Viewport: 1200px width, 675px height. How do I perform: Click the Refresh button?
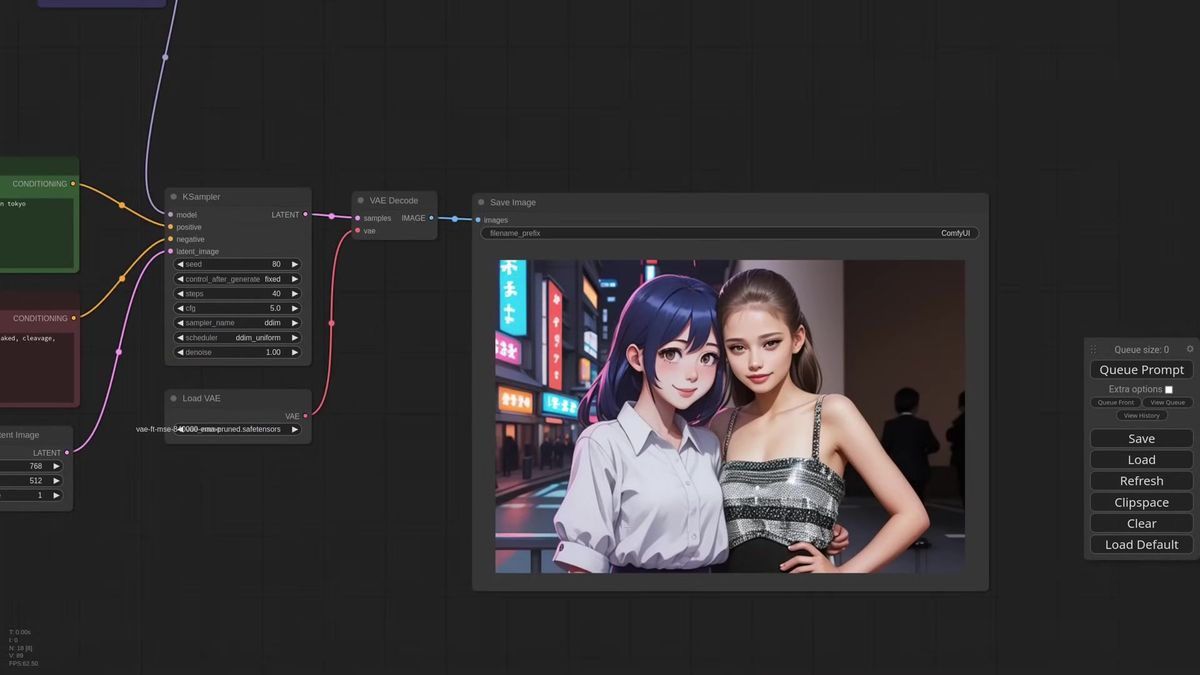pos(1141,481)
